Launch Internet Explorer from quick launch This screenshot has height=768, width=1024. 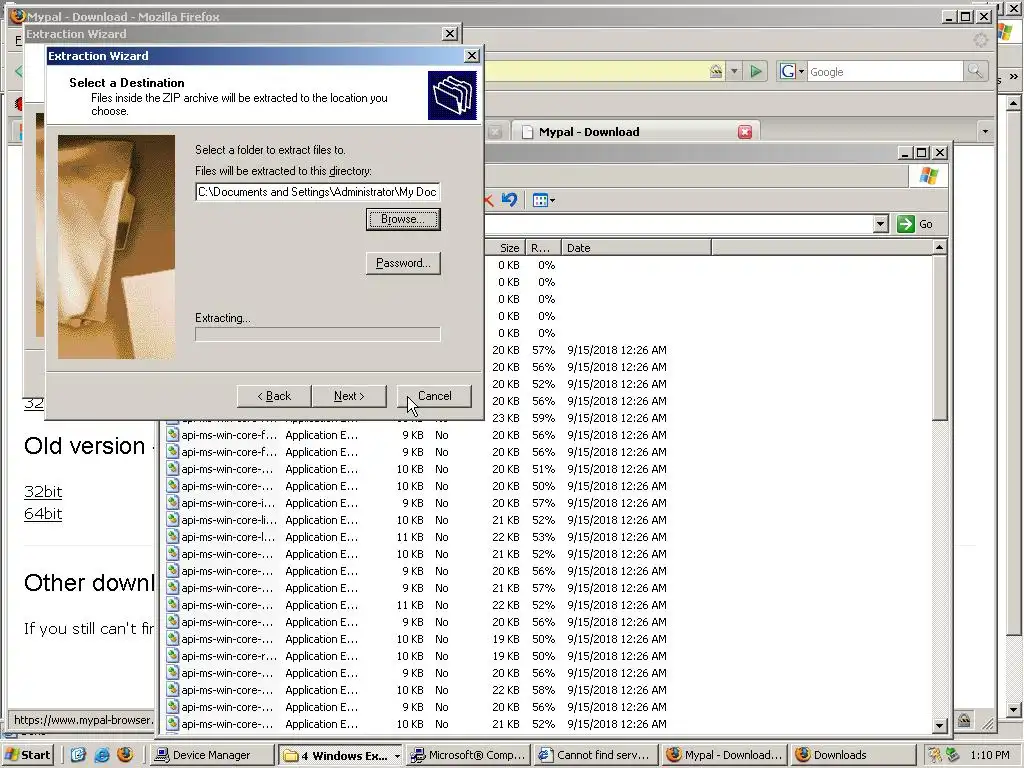point(101,755)
